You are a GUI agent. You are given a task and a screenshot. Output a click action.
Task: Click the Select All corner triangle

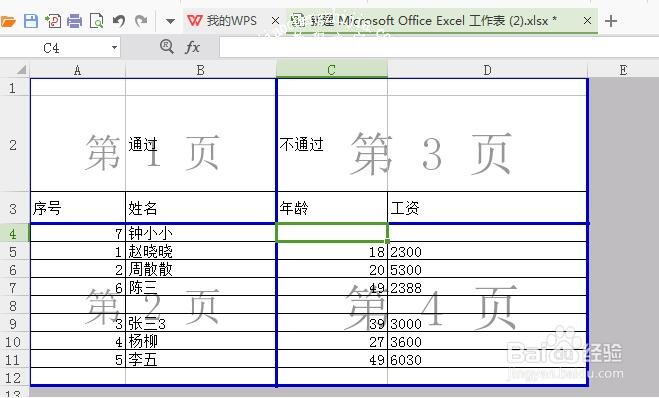point(21,70)
